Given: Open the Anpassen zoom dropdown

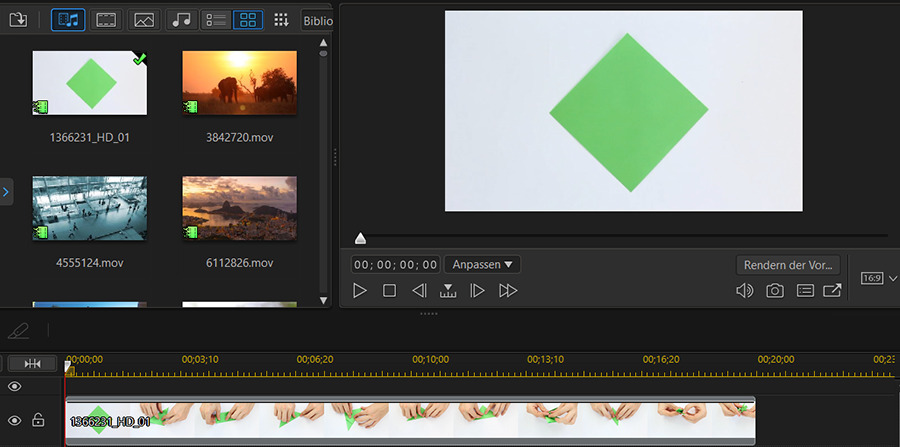Looking at the screenshot, I should coord(482,265).
